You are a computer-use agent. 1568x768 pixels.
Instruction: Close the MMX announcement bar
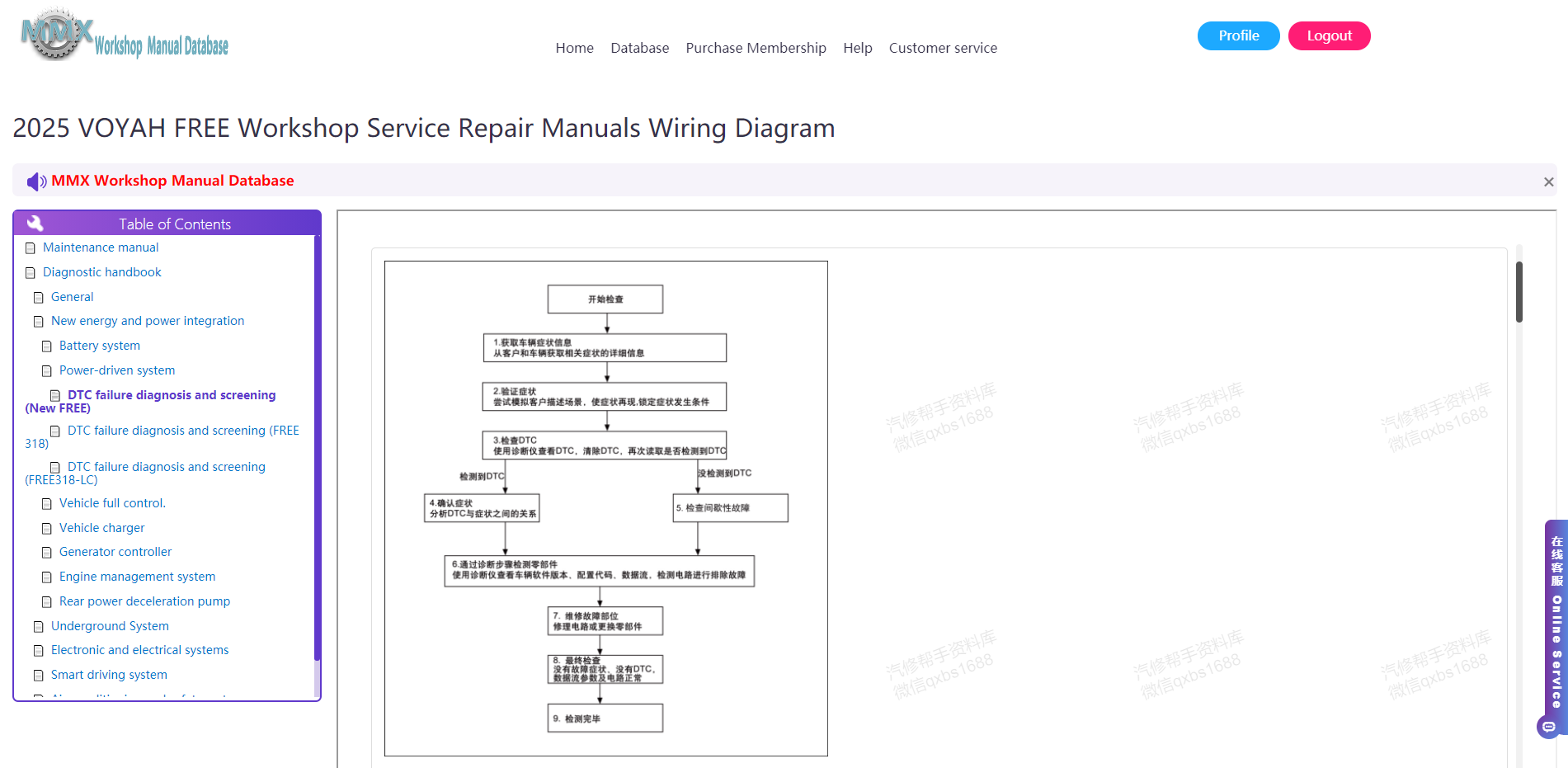1548,181
